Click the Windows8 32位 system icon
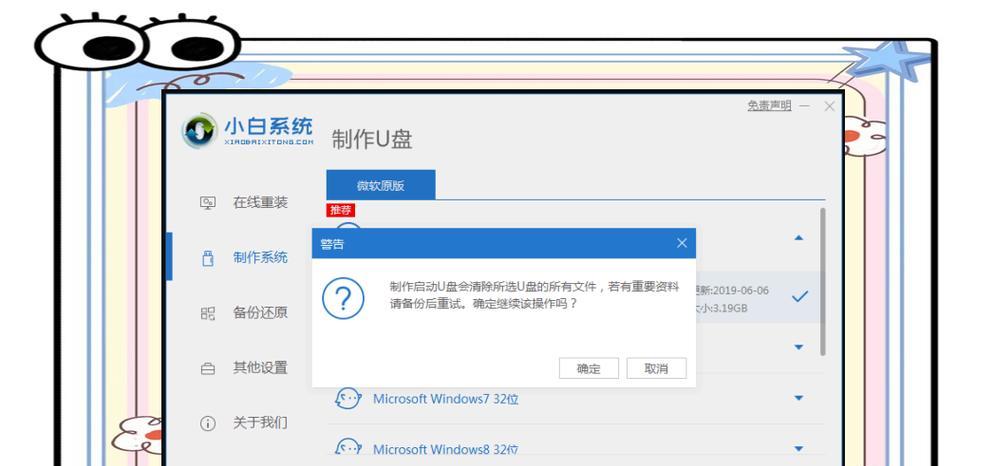 click(x=347, y=448)
